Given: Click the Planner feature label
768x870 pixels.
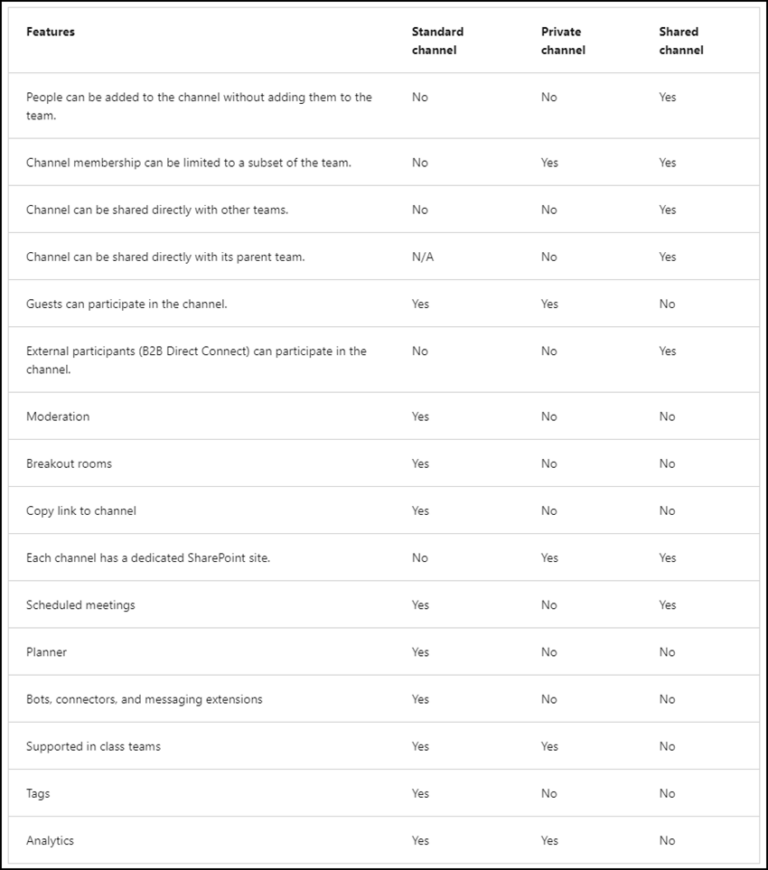Looking at the screenshot, I should coord(46,652).
